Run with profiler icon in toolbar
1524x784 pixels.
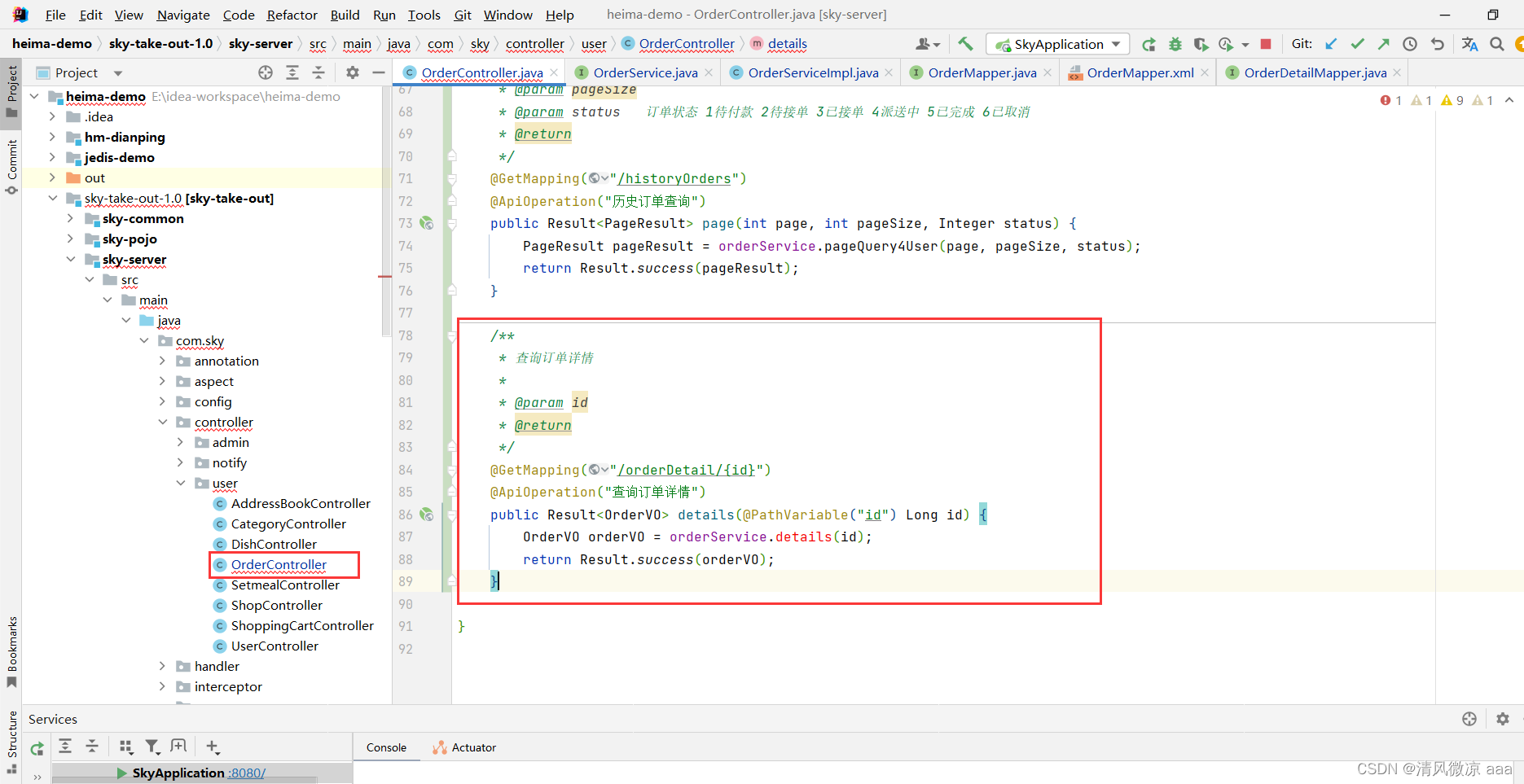coord(1226,44)
